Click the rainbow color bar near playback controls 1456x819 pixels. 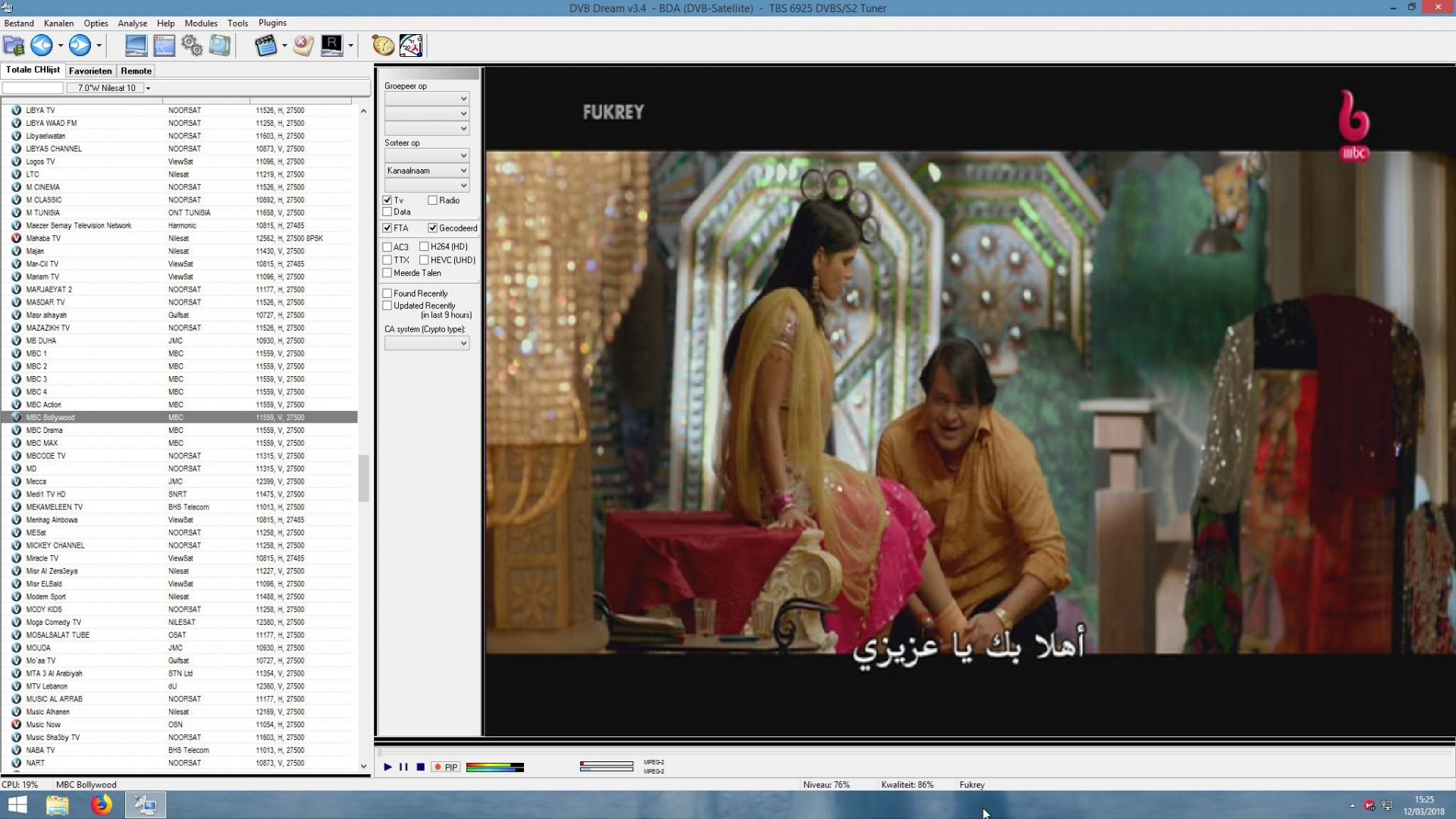pos(494,767)
